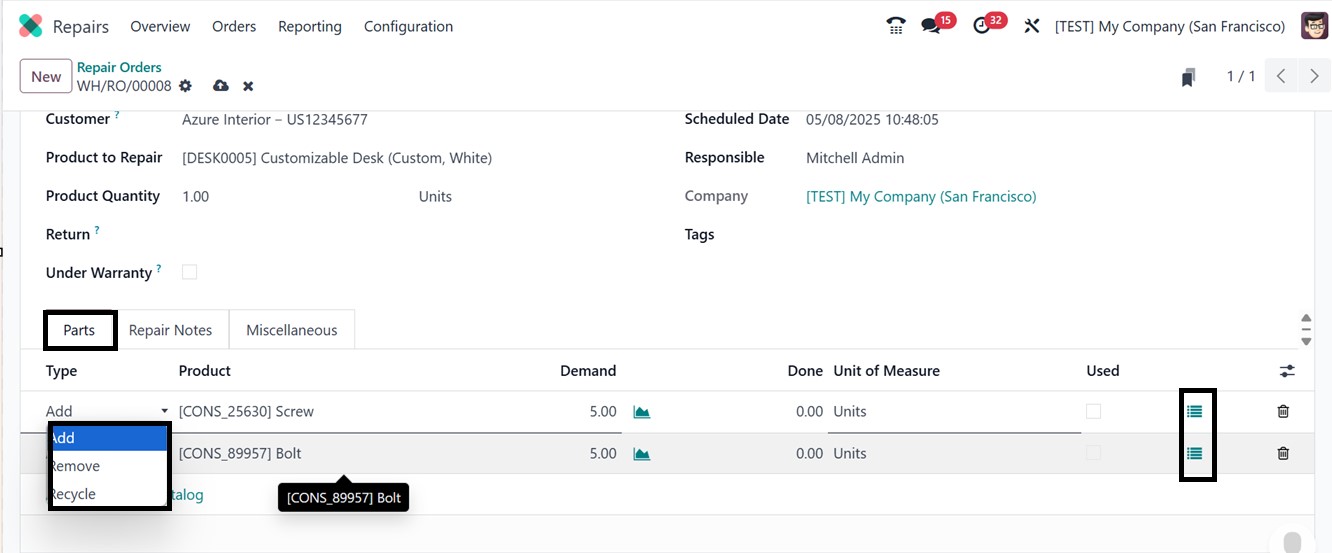Open the conversations chat icon
The image size is (1332, 553).
click(x=932, y=27)
